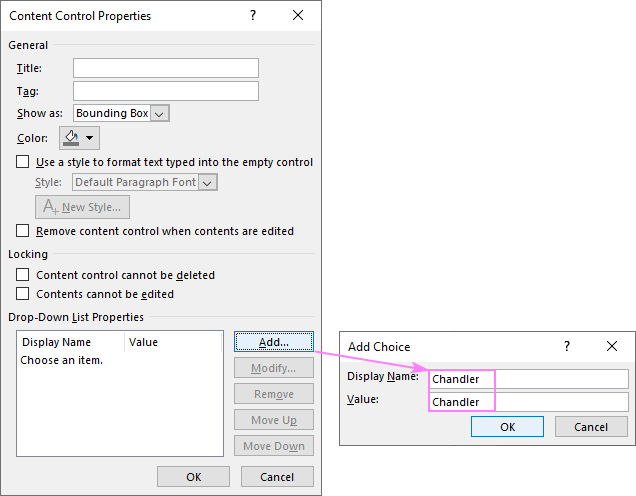Click the Move Down button

point(274,445)
